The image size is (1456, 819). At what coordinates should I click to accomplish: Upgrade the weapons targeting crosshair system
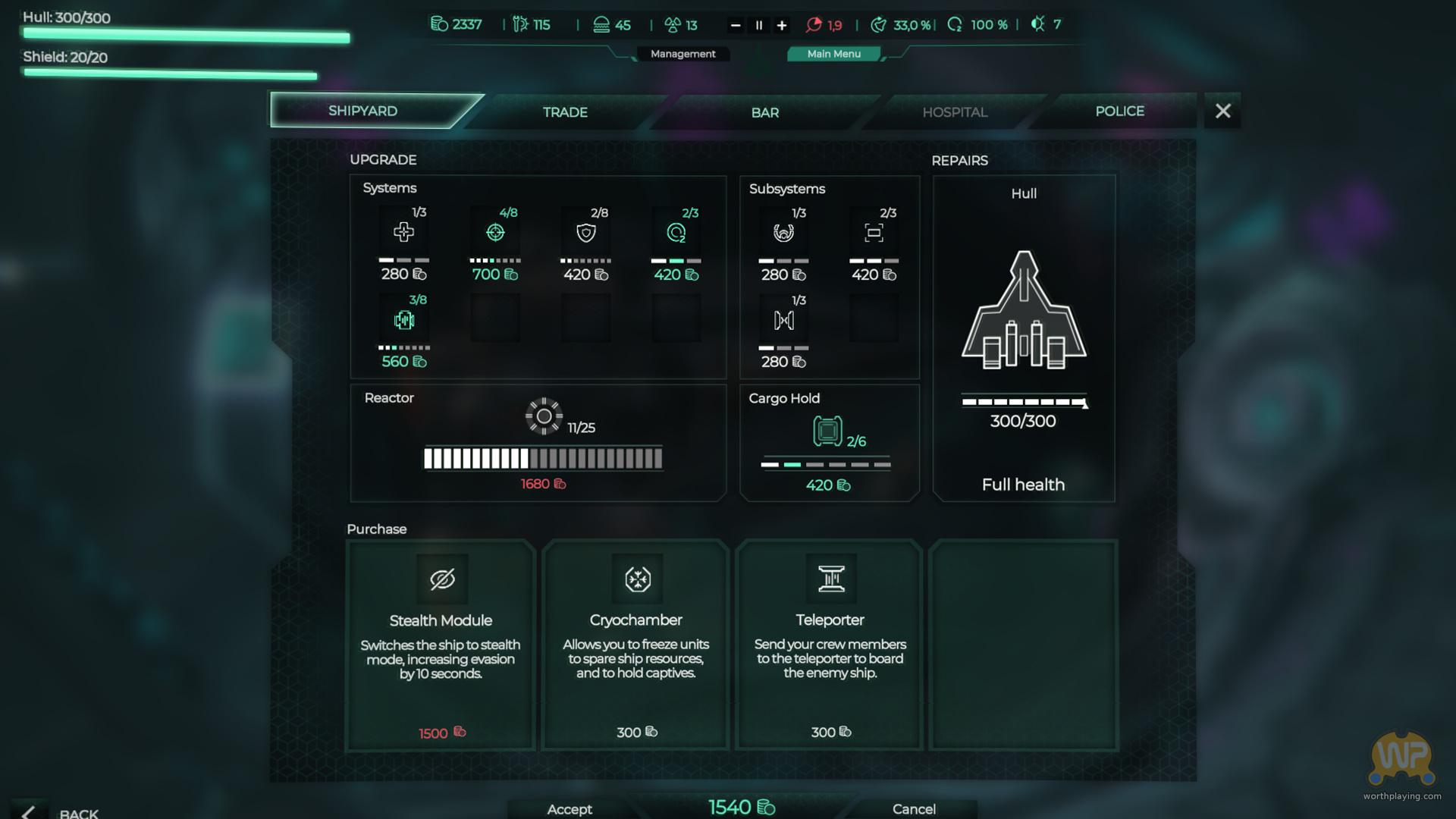click(x=495, y=233)
